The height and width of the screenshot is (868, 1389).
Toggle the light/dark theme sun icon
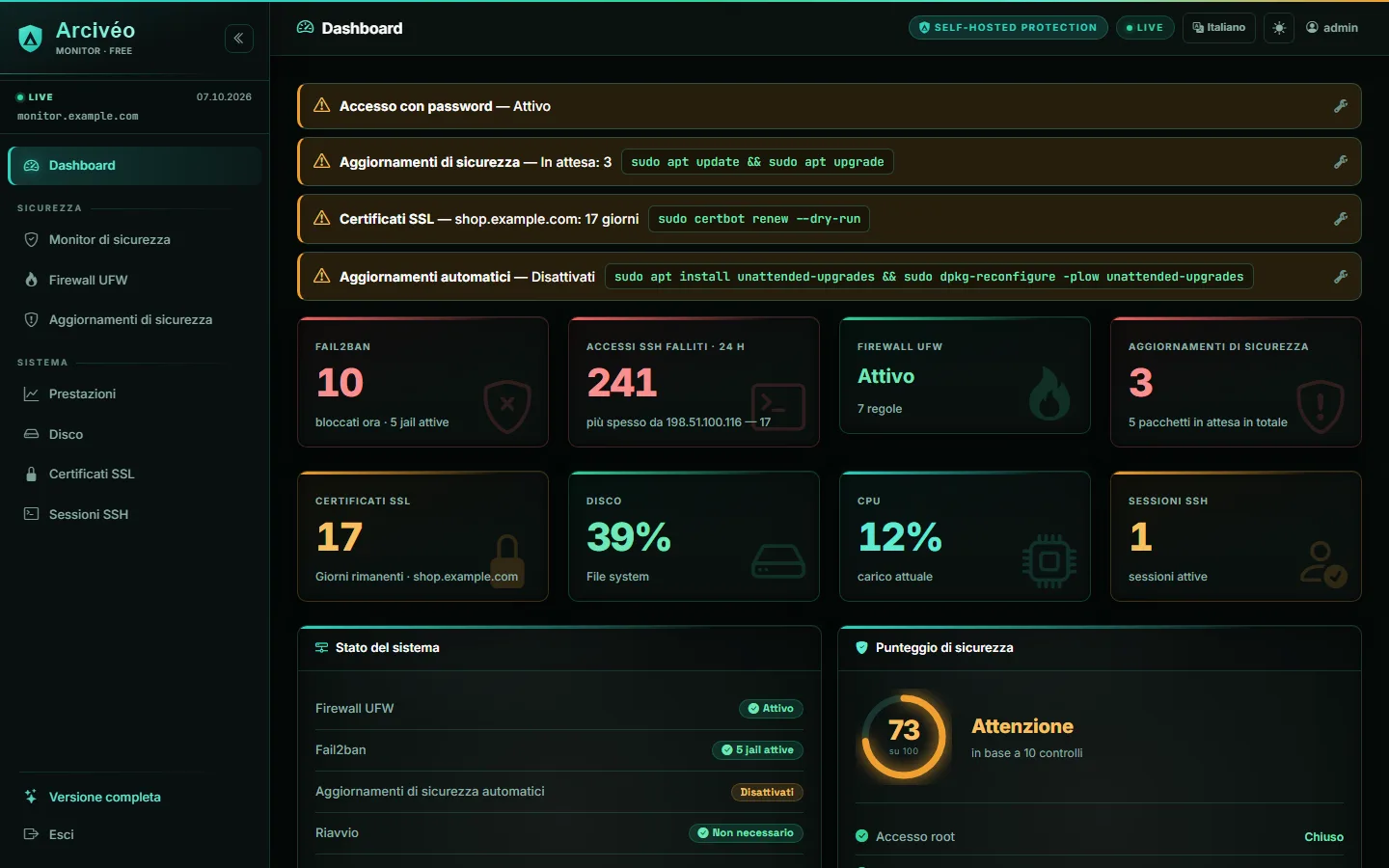(1279, 28)
